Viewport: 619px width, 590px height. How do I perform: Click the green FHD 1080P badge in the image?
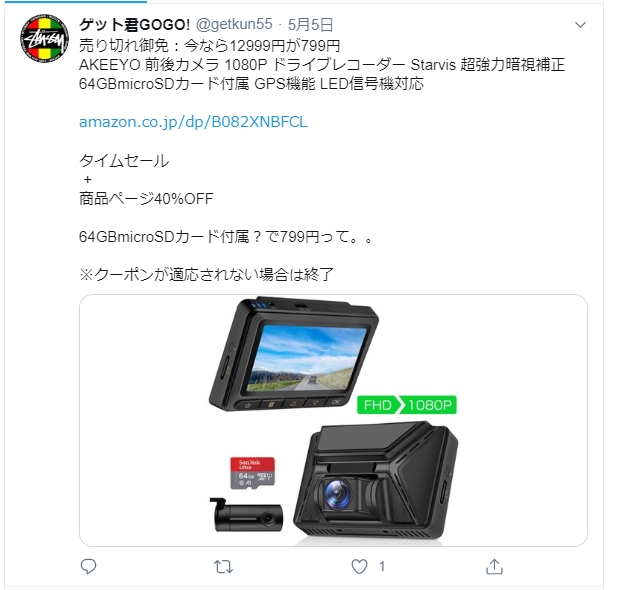[x=407, y=405]
